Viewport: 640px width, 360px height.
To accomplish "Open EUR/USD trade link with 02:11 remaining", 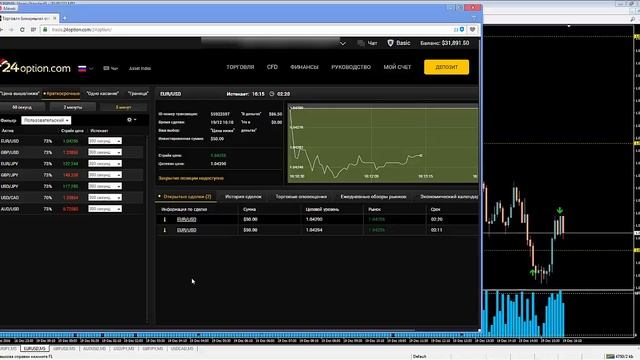I will [x=187, y=230].
